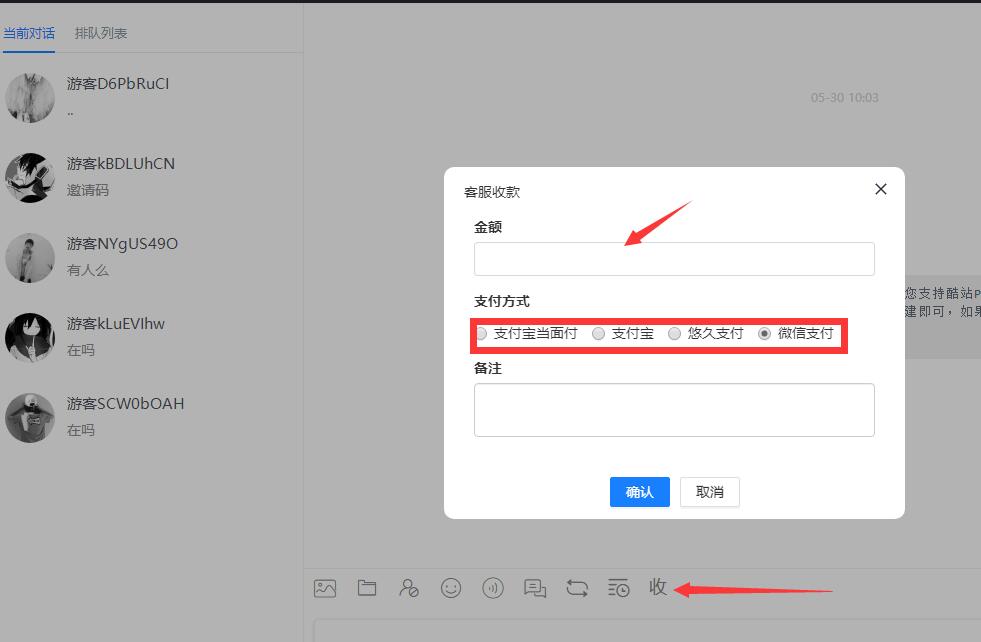Close the 客服收款 dialog with X

point(880,189)
